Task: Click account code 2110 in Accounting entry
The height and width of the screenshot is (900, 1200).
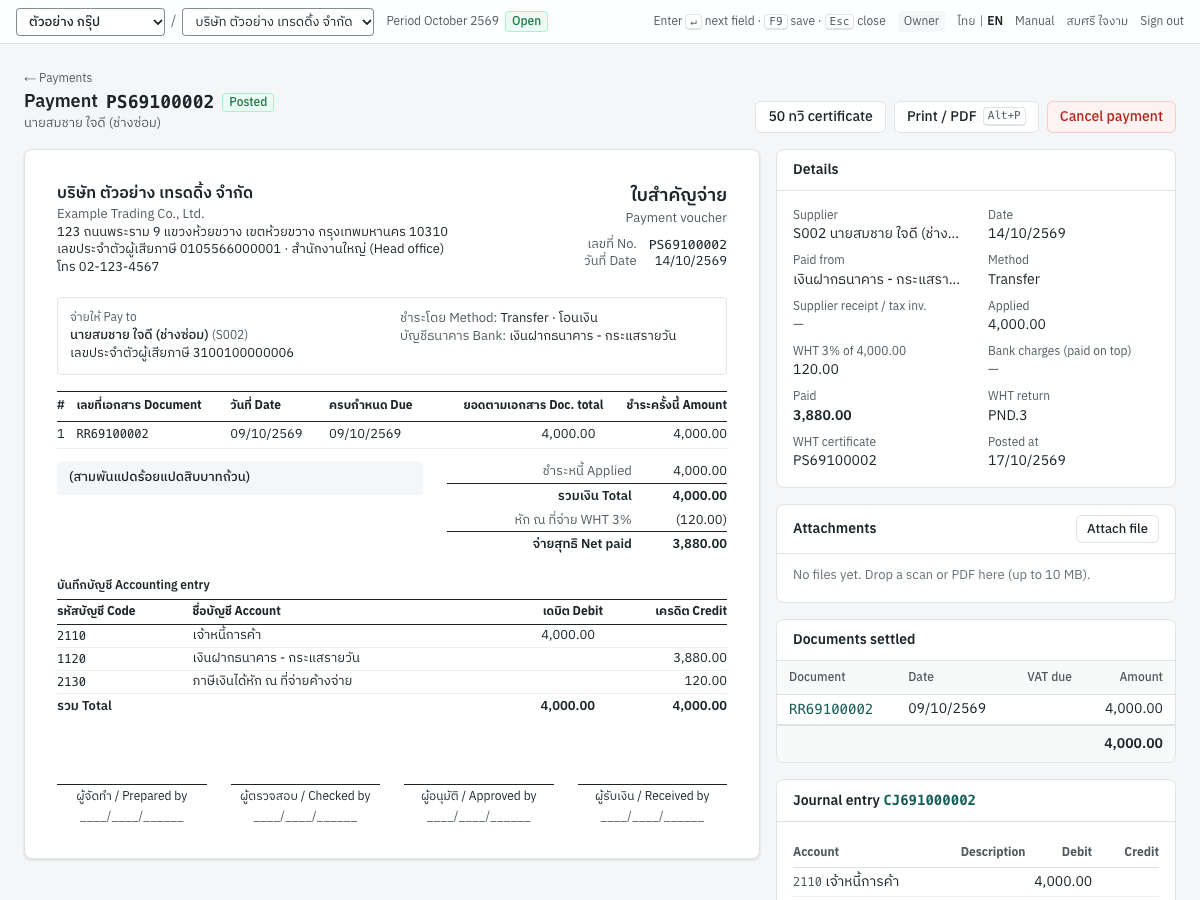Action: (72, 635)
